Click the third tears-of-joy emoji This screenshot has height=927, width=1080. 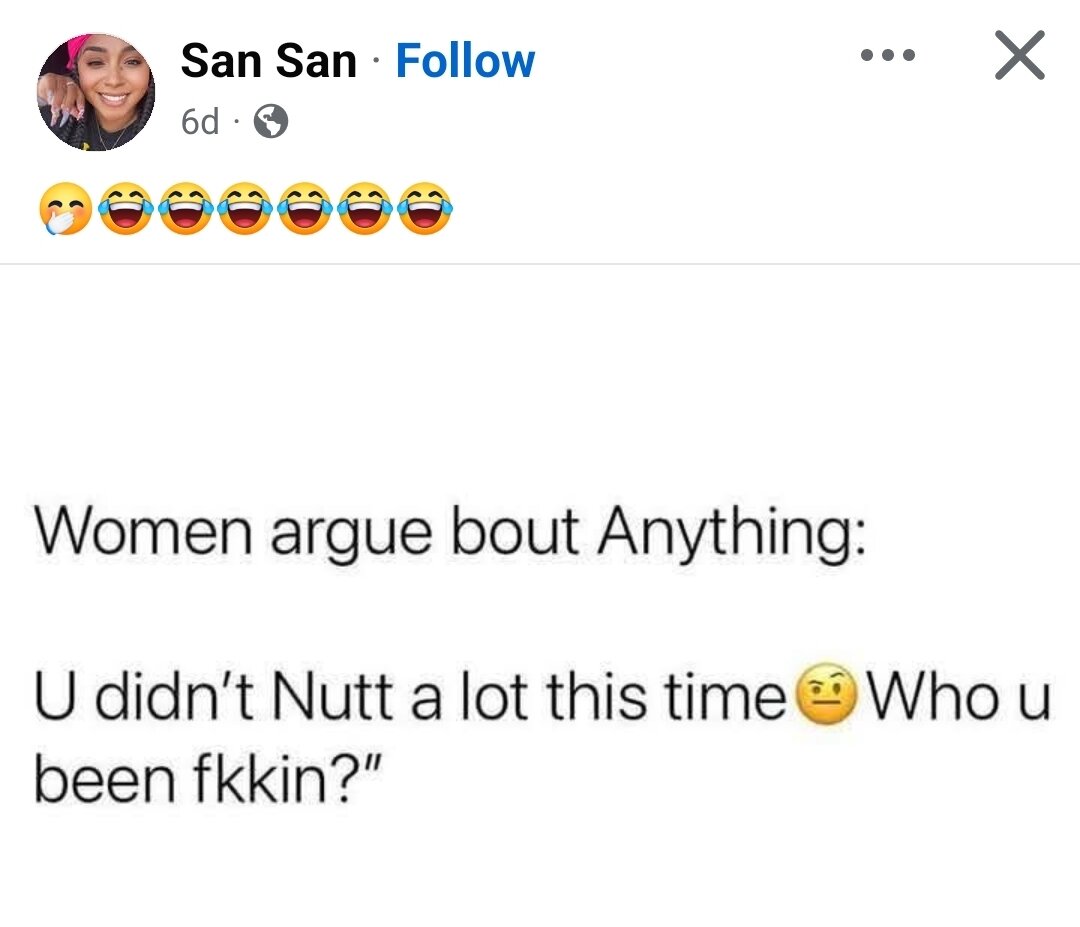(x=246, y=208)
